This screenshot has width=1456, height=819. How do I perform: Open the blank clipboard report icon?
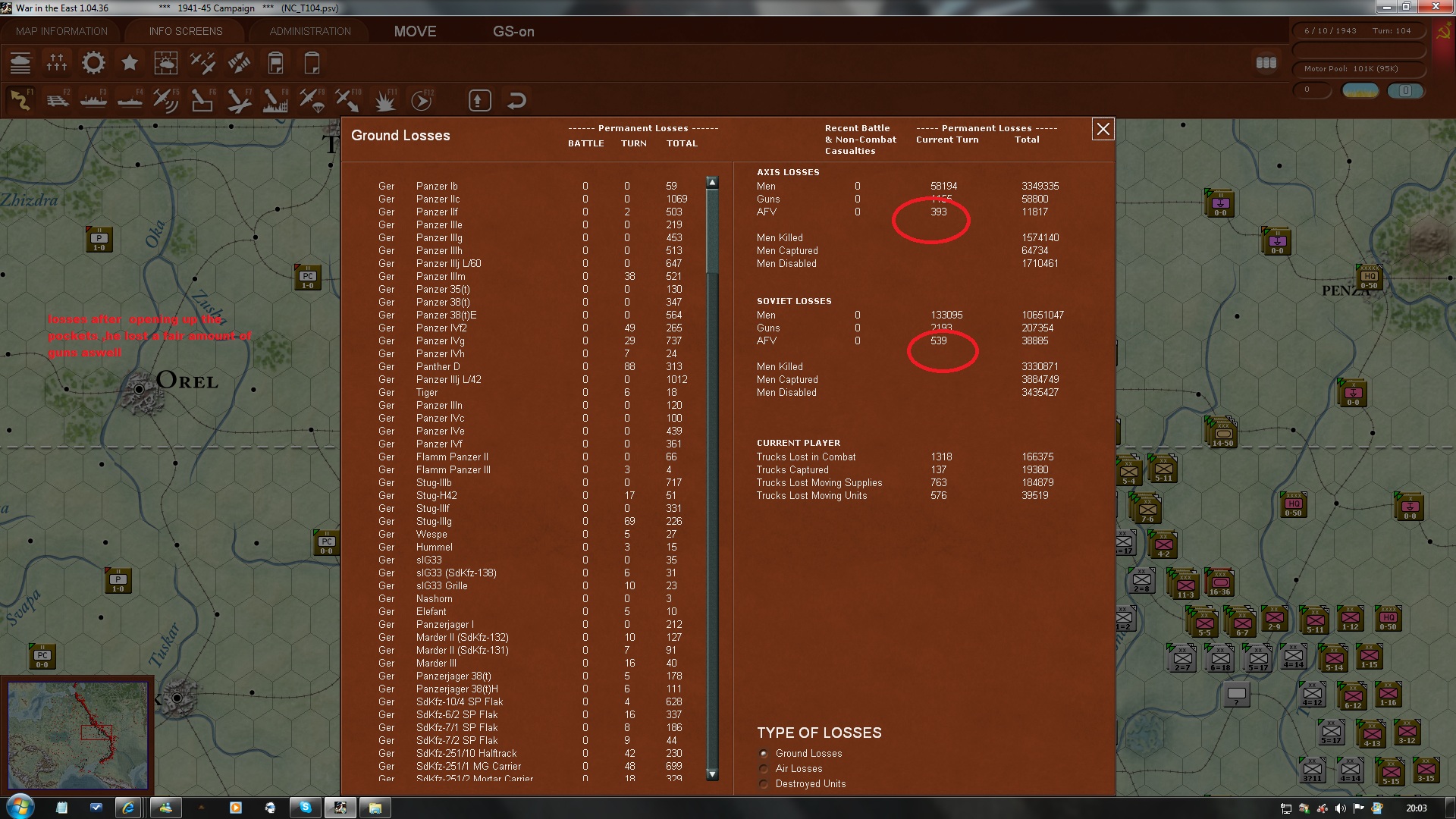pos(312,63)
